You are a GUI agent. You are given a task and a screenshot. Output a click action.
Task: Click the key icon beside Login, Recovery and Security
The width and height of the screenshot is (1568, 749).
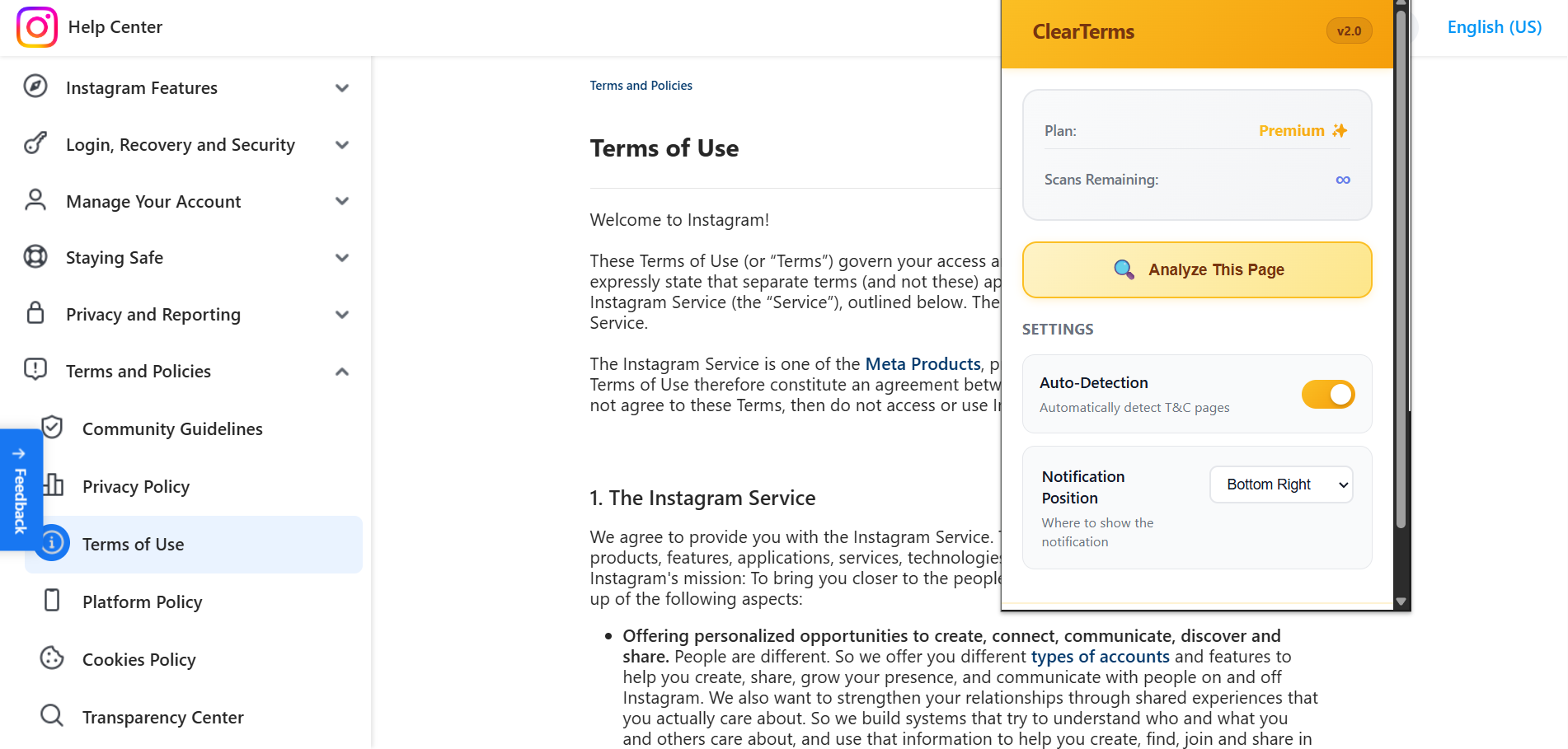point(35,143)
